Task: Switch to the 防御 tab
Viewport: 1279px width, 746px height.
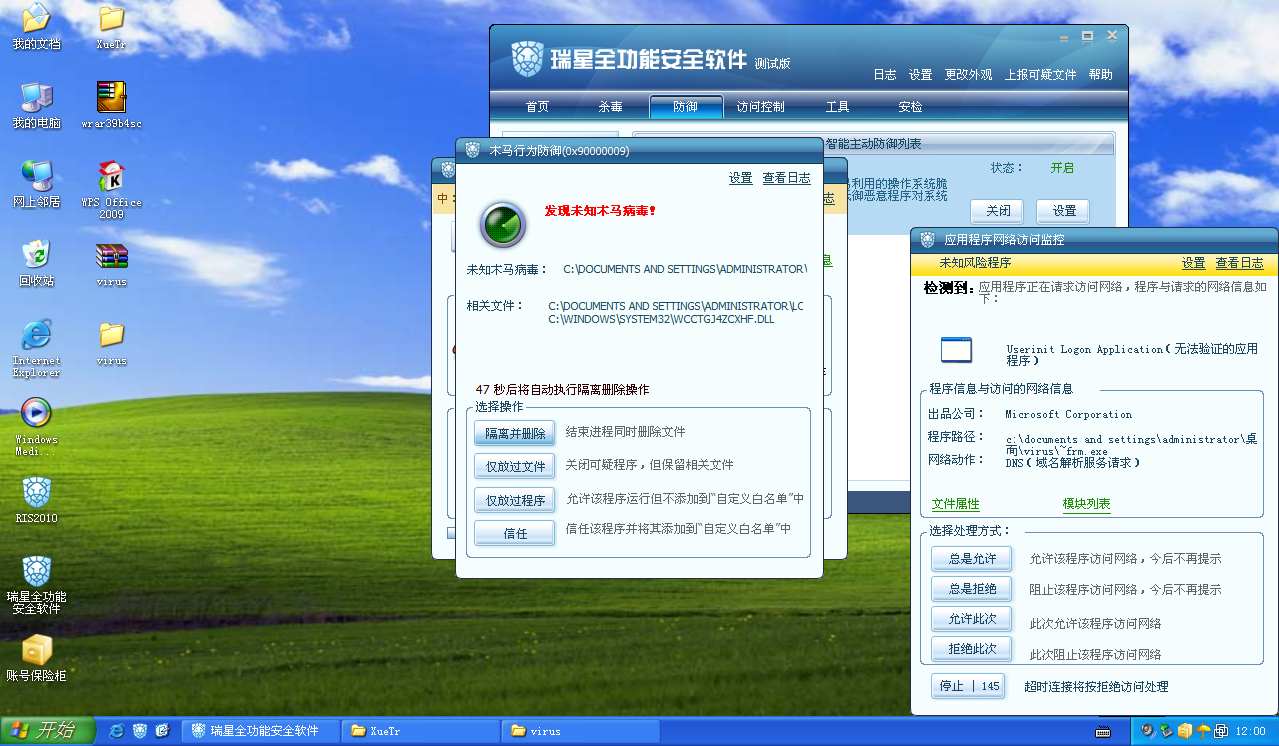Action: (x=686, y=107)
